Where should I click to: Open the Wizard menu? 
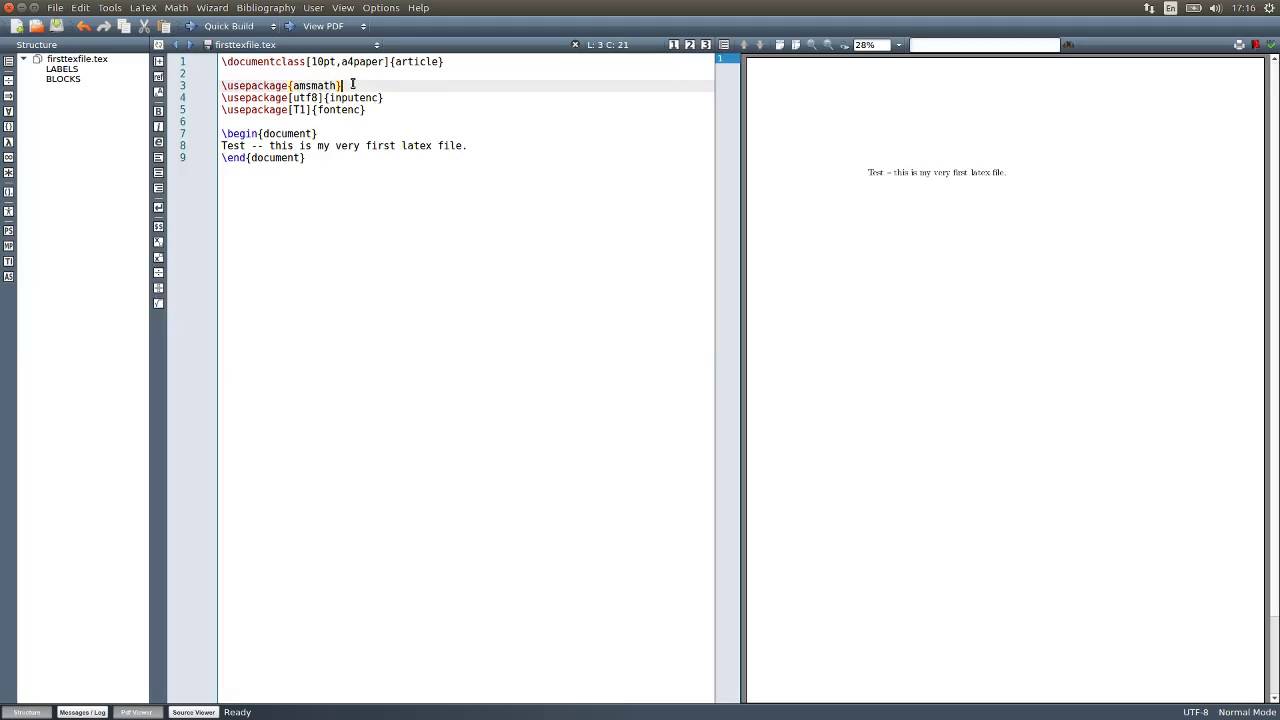(x=212, y=8)
